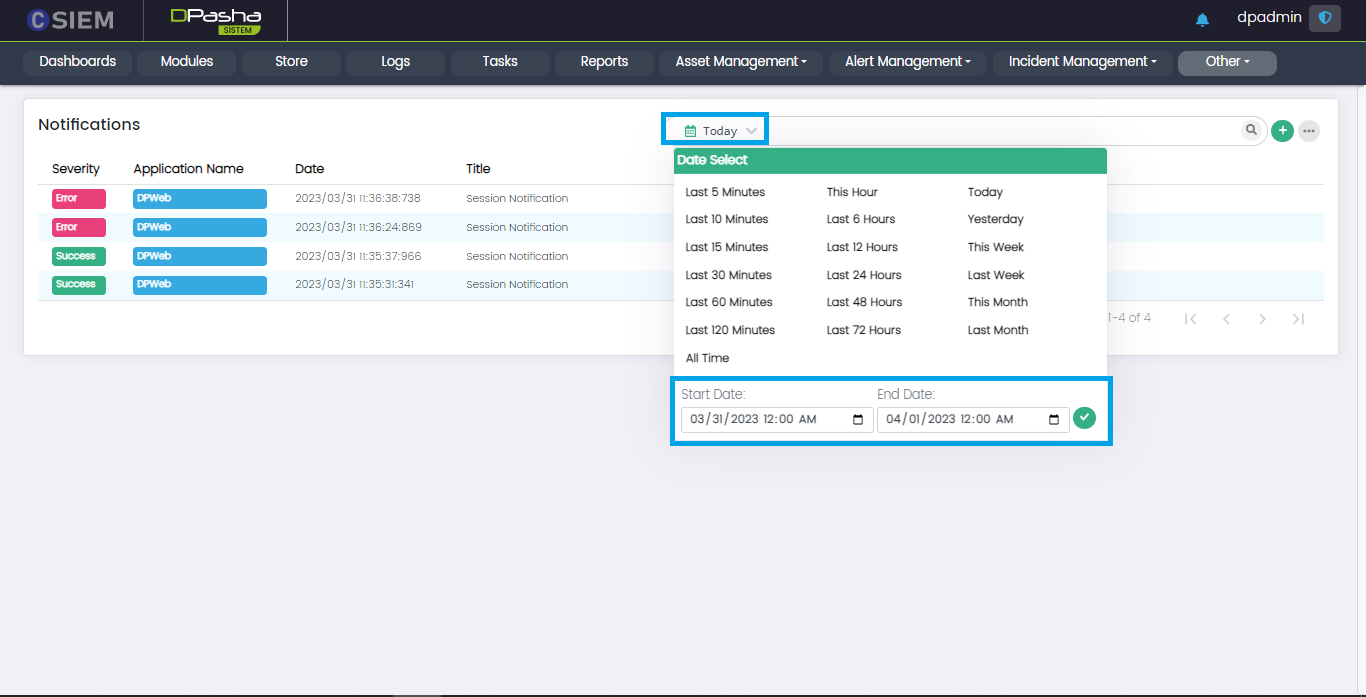Click the Start Date input field
The width and height of the screenshot is (1366, 697).
[765, 420]
